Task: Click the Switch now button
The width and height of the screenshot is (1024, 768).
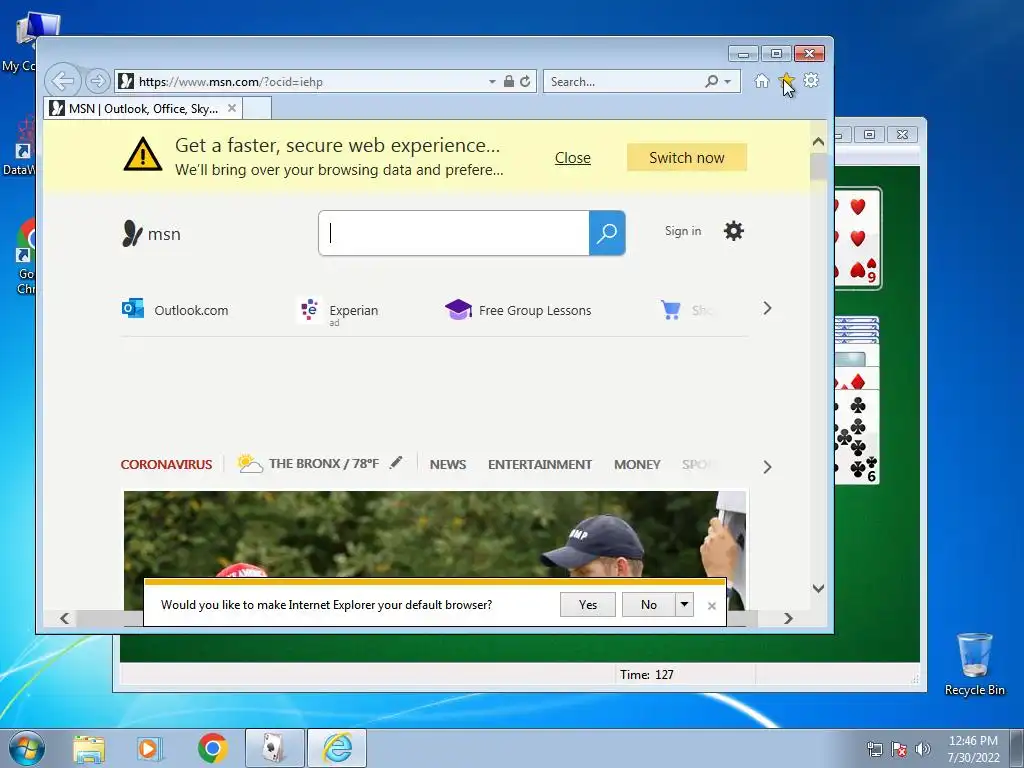Action: pyautogui.click(x=686, y=157)
